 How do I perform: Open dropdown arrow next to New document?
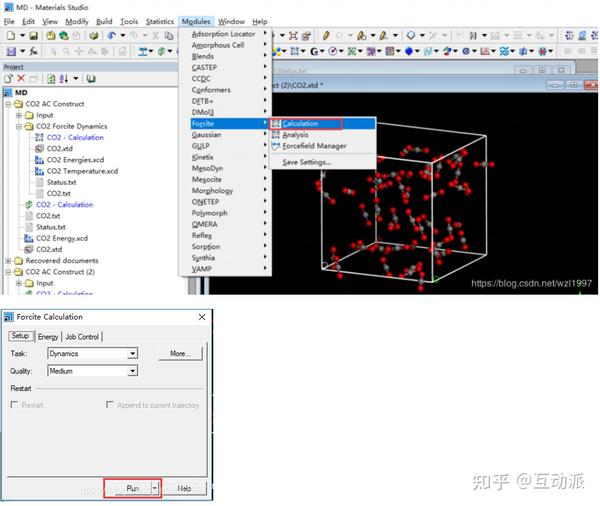[x=23, y=36]
